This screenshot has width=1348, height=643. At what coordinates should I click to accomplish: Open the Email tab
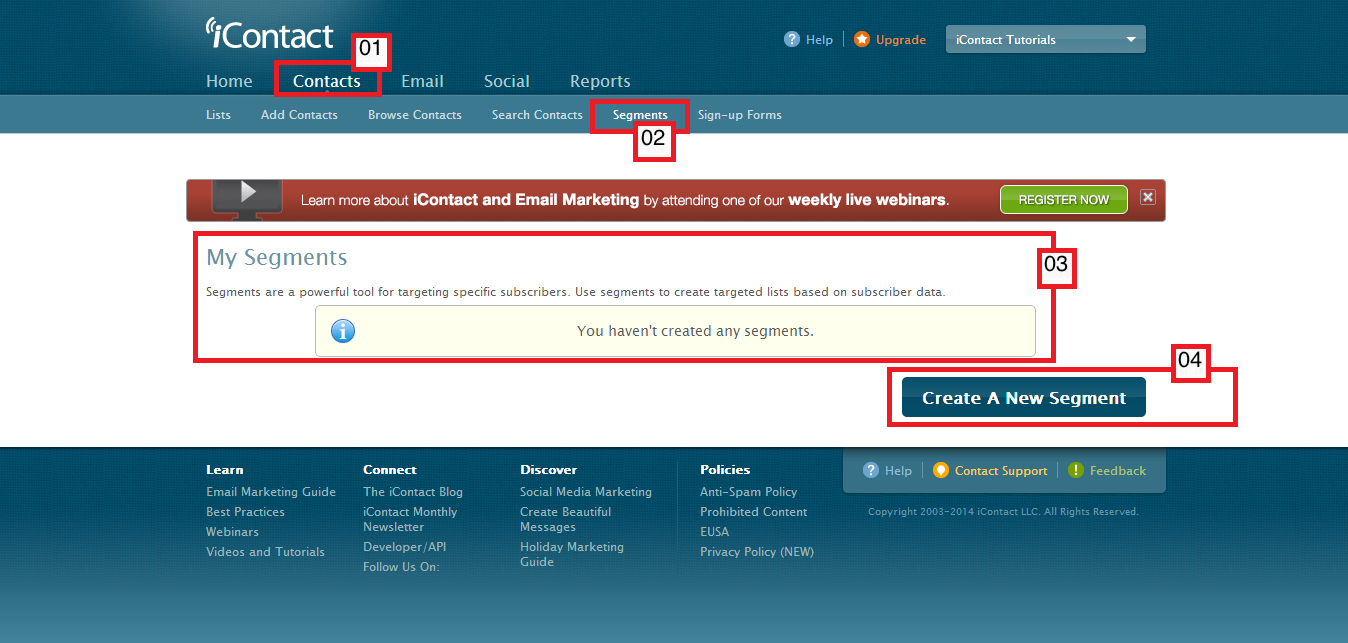[422, 81]
